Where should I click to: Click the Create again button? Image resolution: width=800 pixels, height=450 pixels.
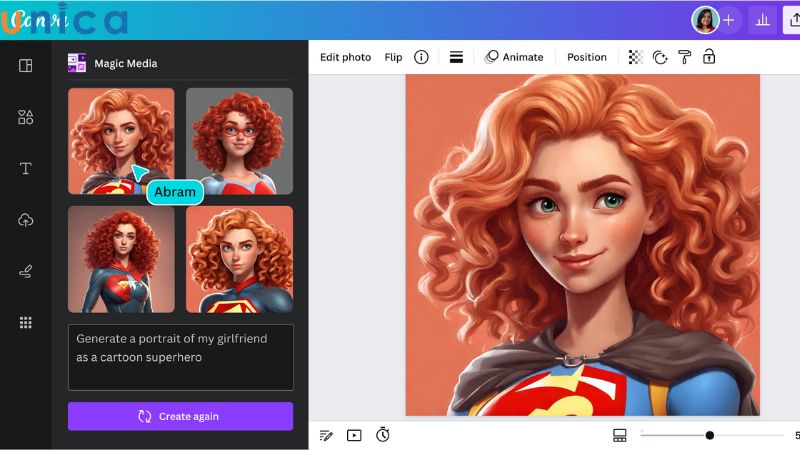pos(181,416)
